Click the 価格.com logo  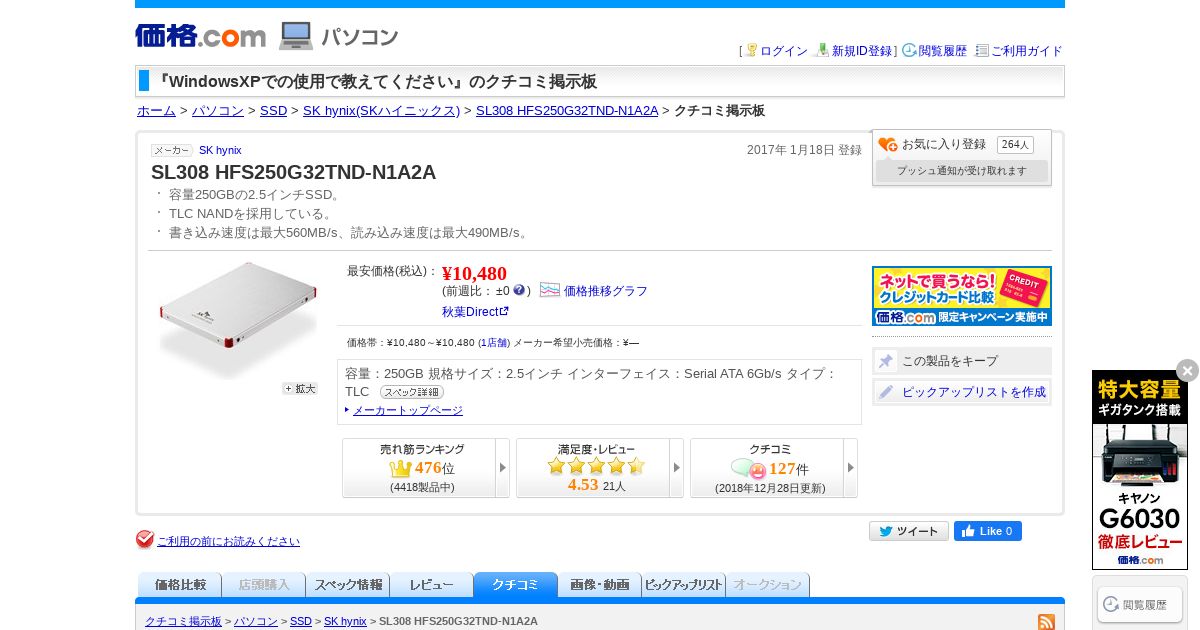(201, 36)
